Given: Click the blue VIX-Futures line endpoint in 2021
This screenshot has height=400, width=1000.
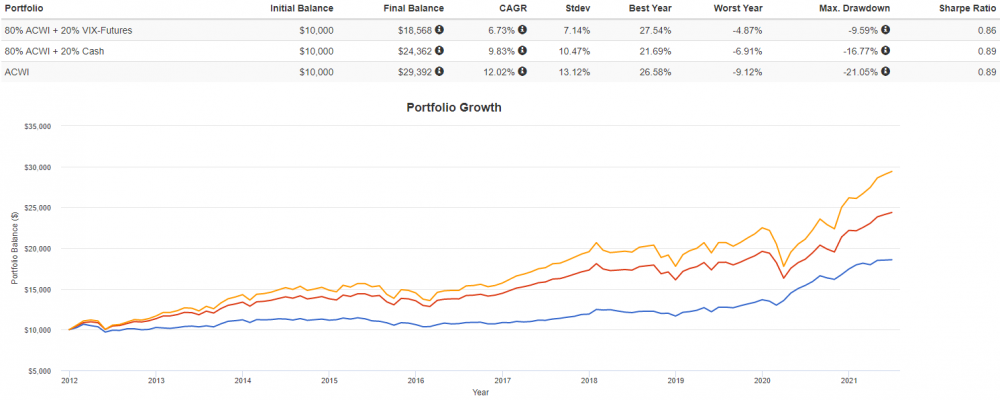Looking at the screenshot, I should click(x=892, y=259).
